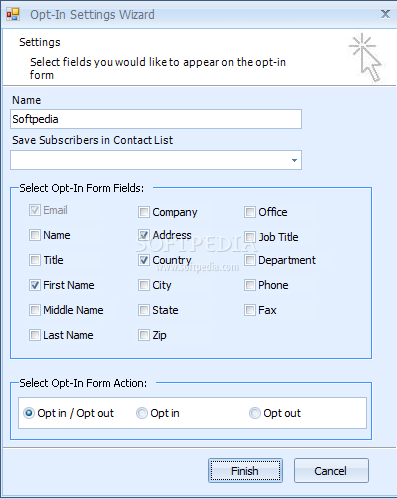Click into the Name text field
The image size is (397, 499).
156,119
